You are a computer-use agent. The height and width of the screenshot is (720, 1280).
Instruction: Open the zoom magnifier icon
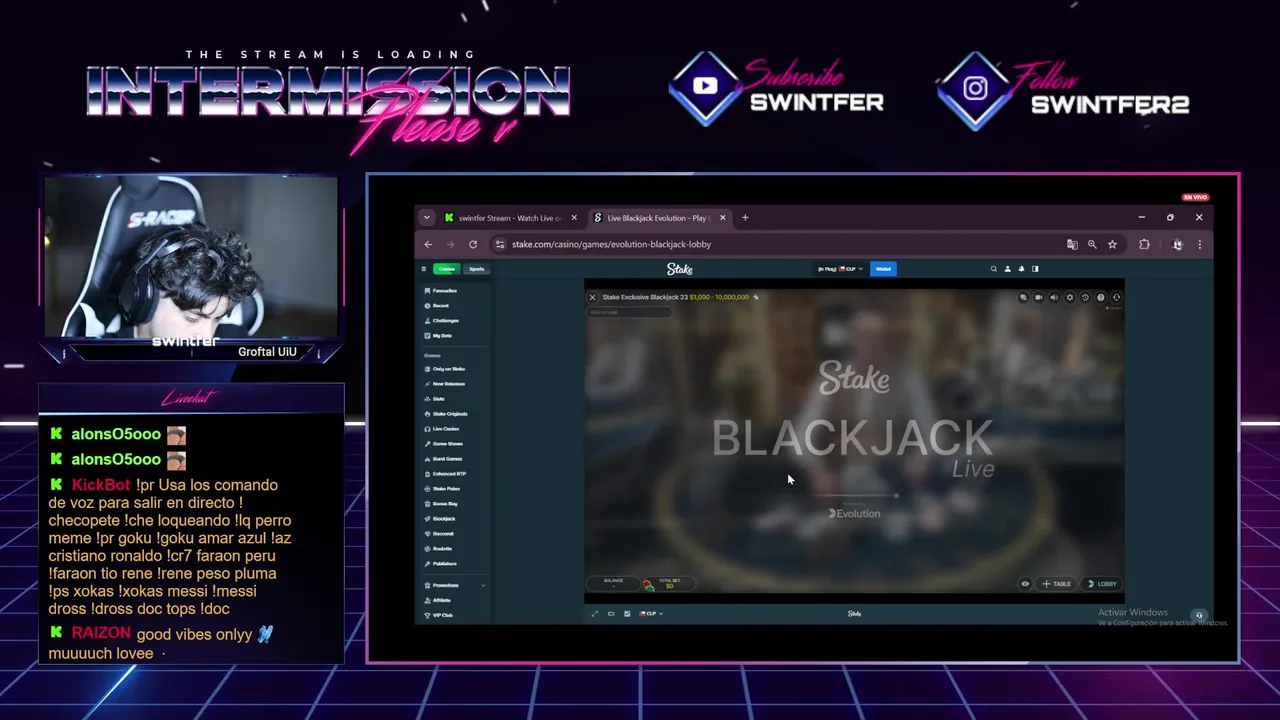[x=1092, y=244]
